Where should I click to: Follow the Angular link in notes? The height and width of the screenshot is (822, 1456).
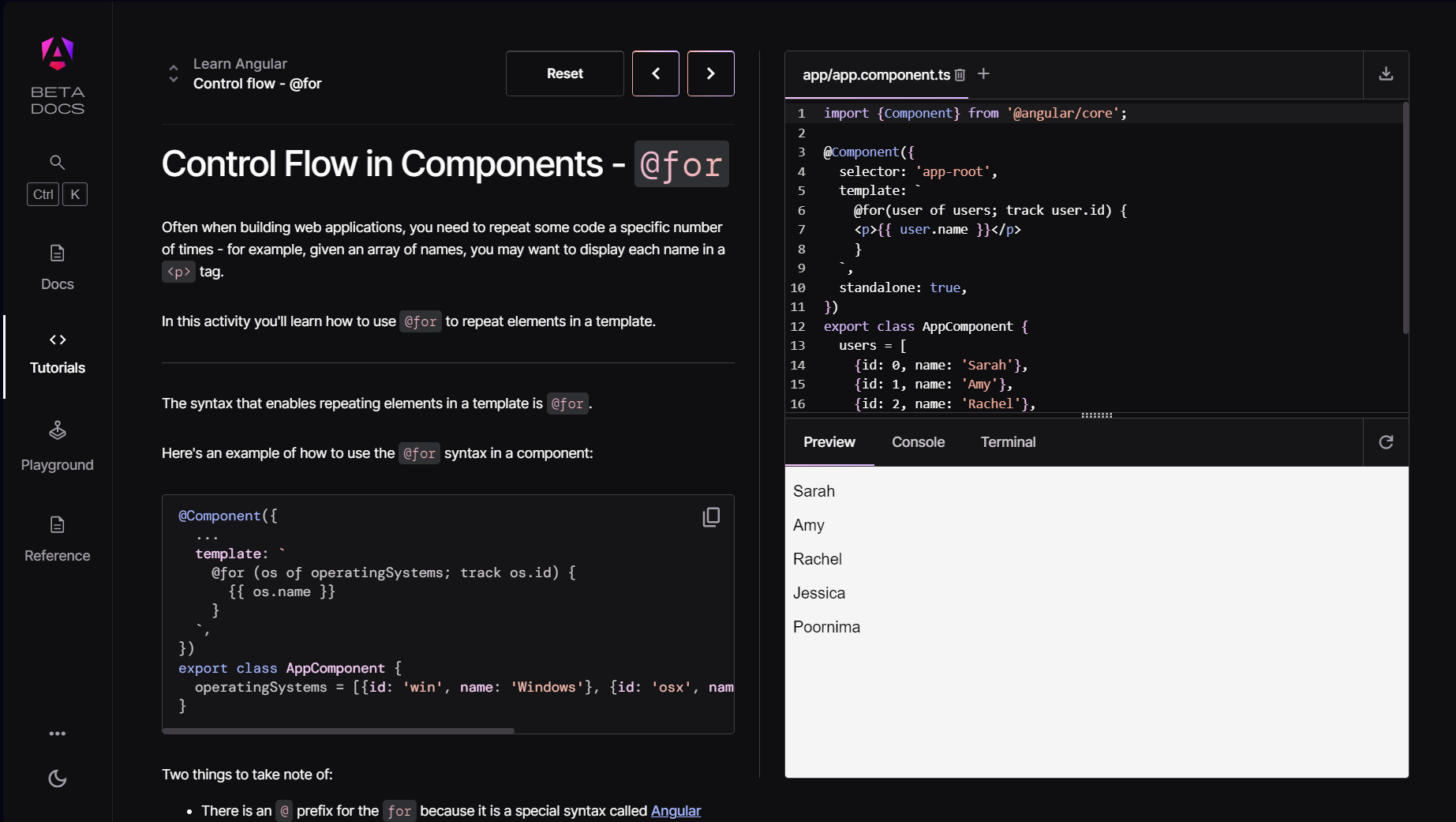tap(676, 811)
